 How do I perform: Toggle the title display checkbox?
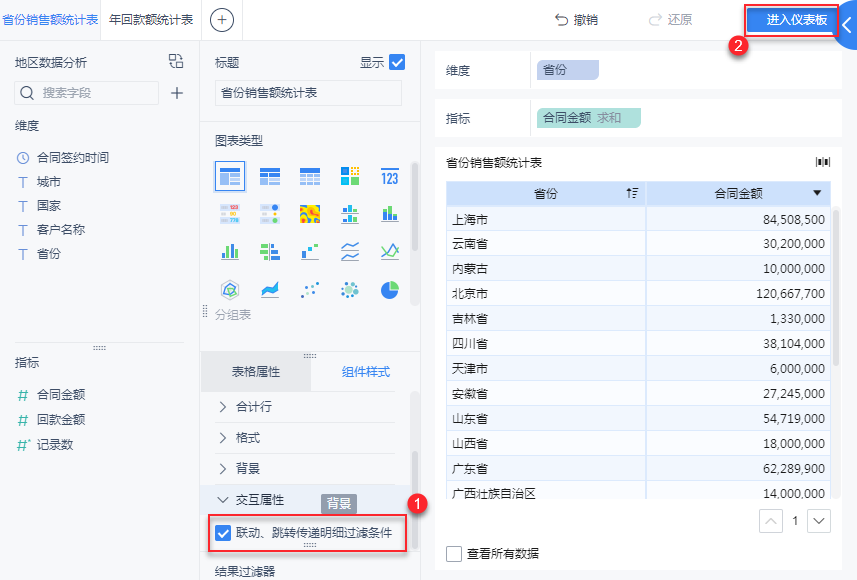tap(397, 62)
